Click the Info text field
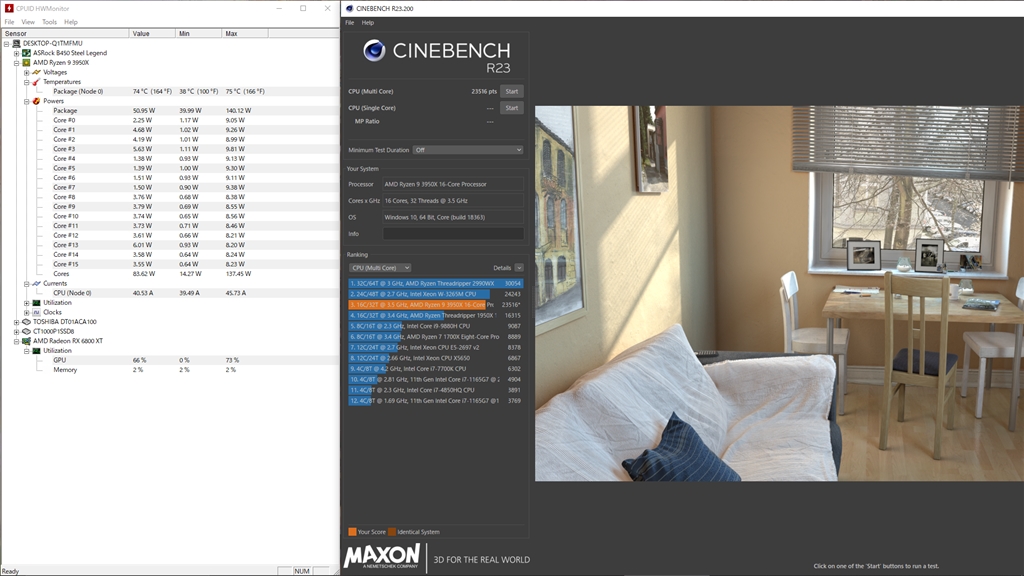This screenshot has width=1024, height=576. (453, 234)
